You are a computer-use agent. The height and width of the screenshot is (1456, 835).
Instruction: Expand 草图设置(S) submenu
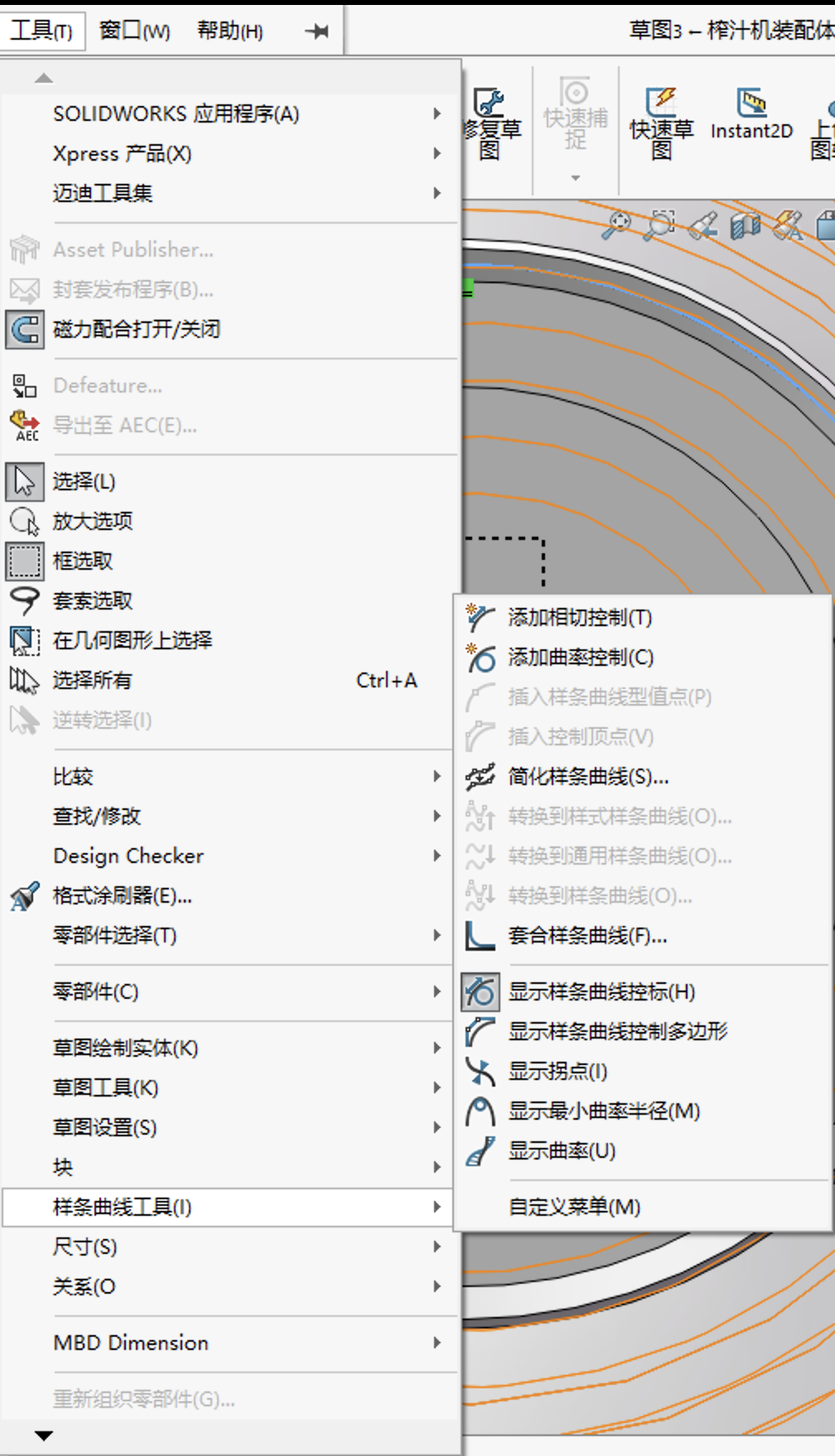pos(230,1127)
